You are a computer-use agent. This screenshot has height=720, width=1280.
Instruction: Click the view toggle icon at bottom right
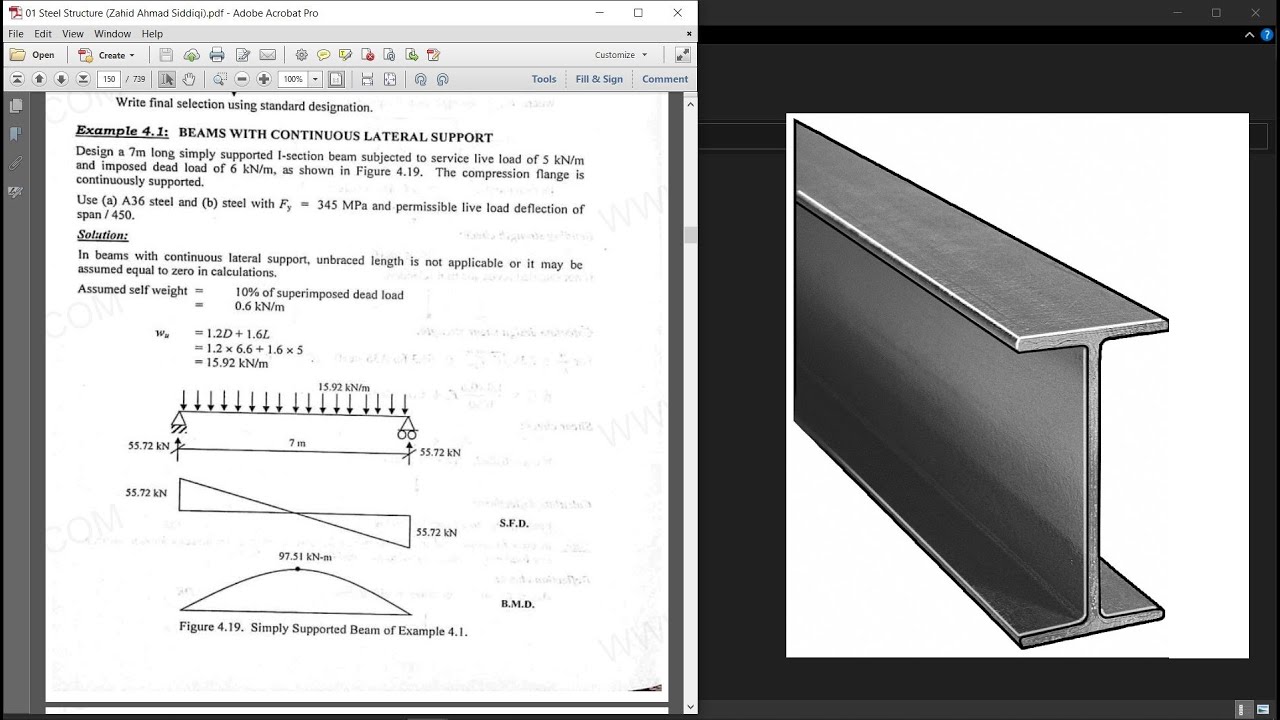pos(1243,710)
